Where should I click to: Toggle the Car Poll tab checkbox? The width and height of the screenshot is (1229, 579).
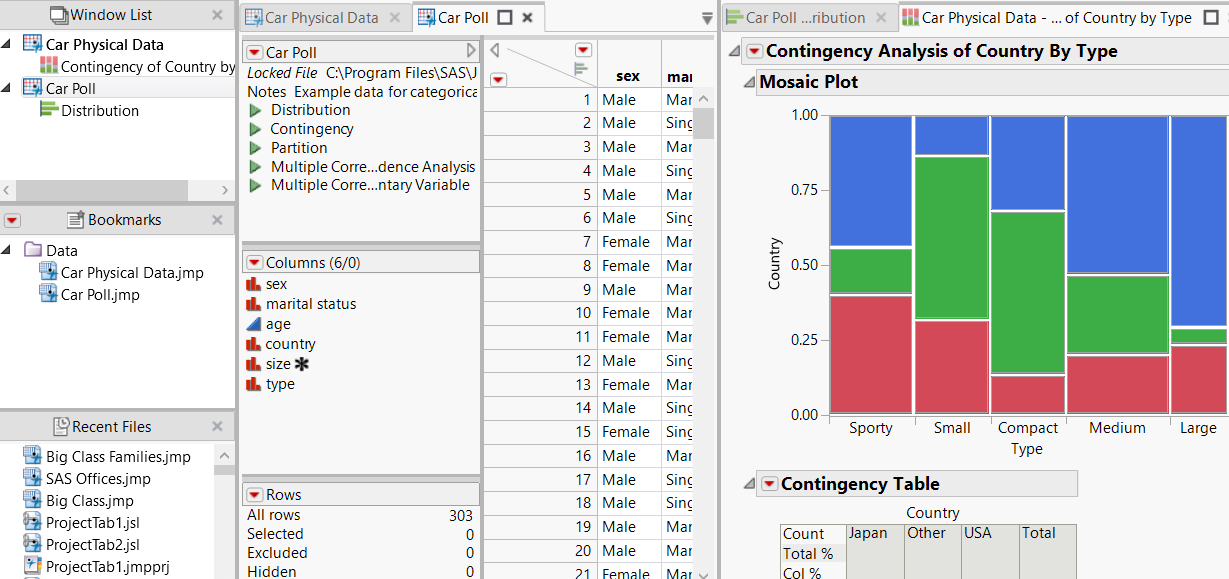(x=505, y=17)
